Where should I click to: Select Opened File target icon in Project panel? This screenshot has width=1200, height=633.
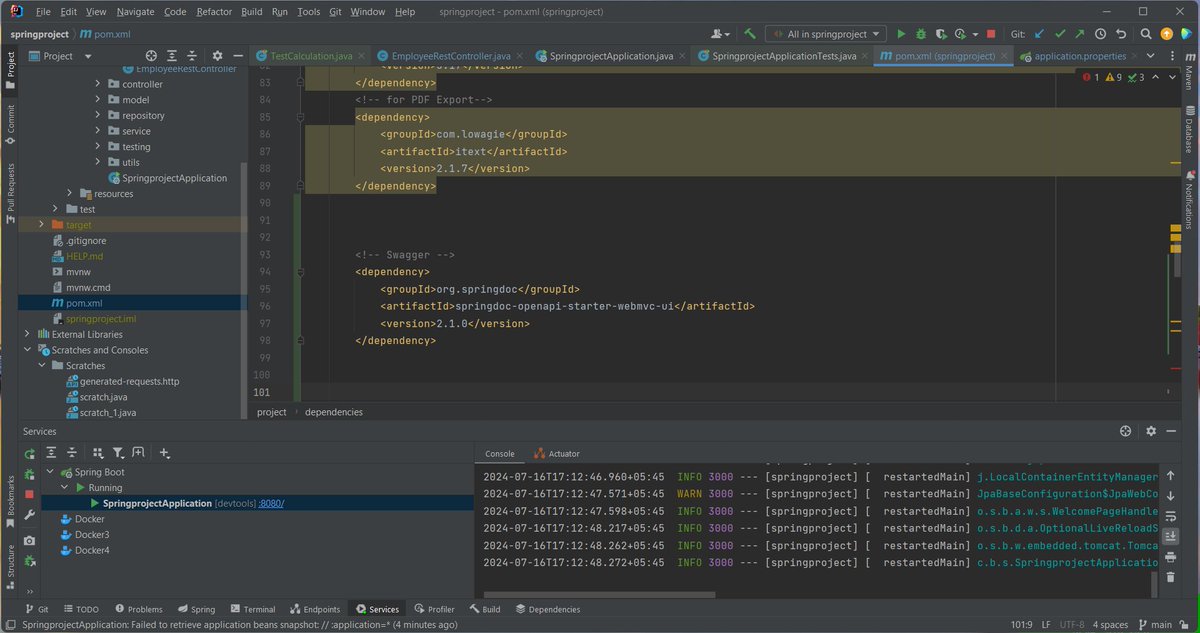click(152, 56)
